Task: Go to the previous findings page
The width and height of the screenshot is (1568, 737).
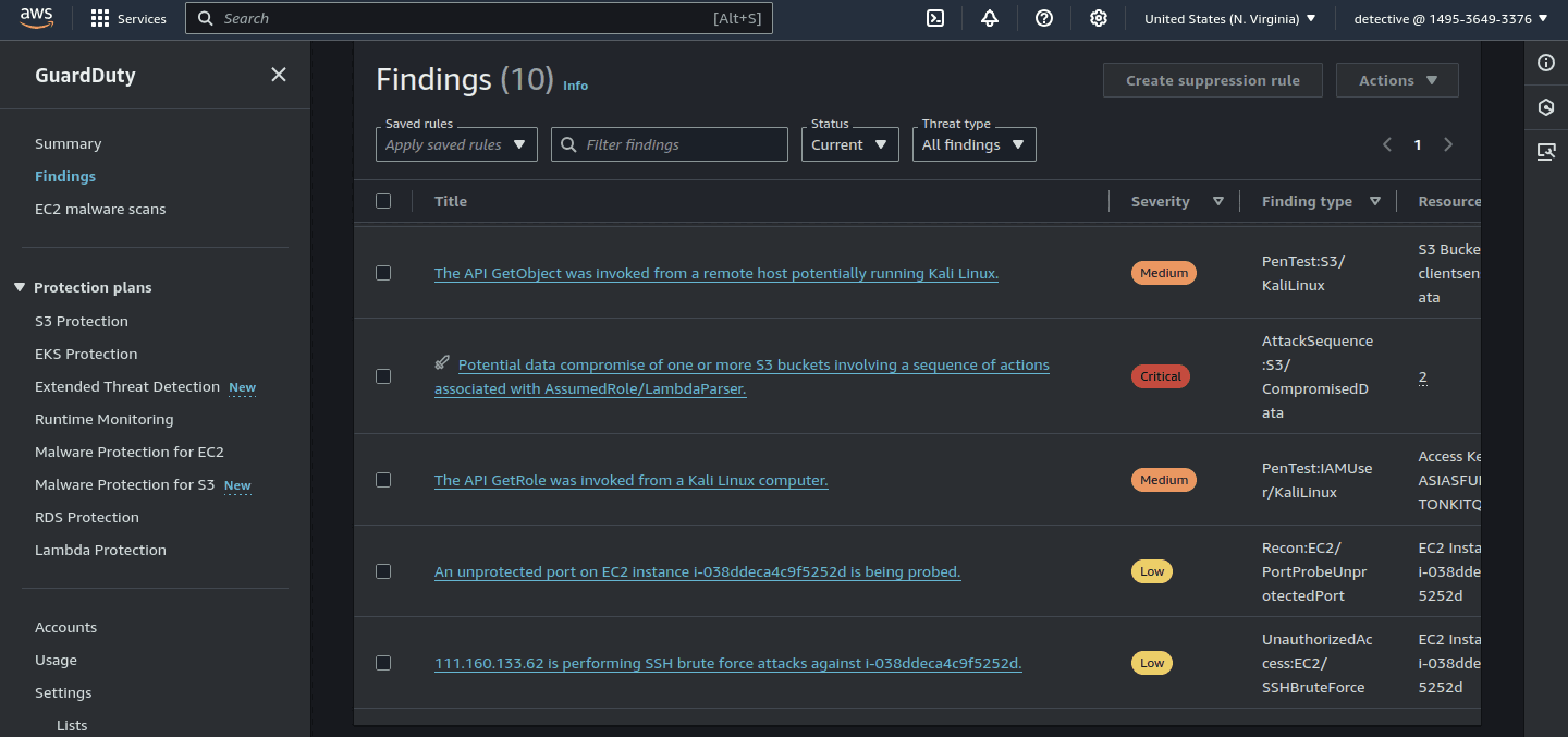Action: coord(1387,144)
